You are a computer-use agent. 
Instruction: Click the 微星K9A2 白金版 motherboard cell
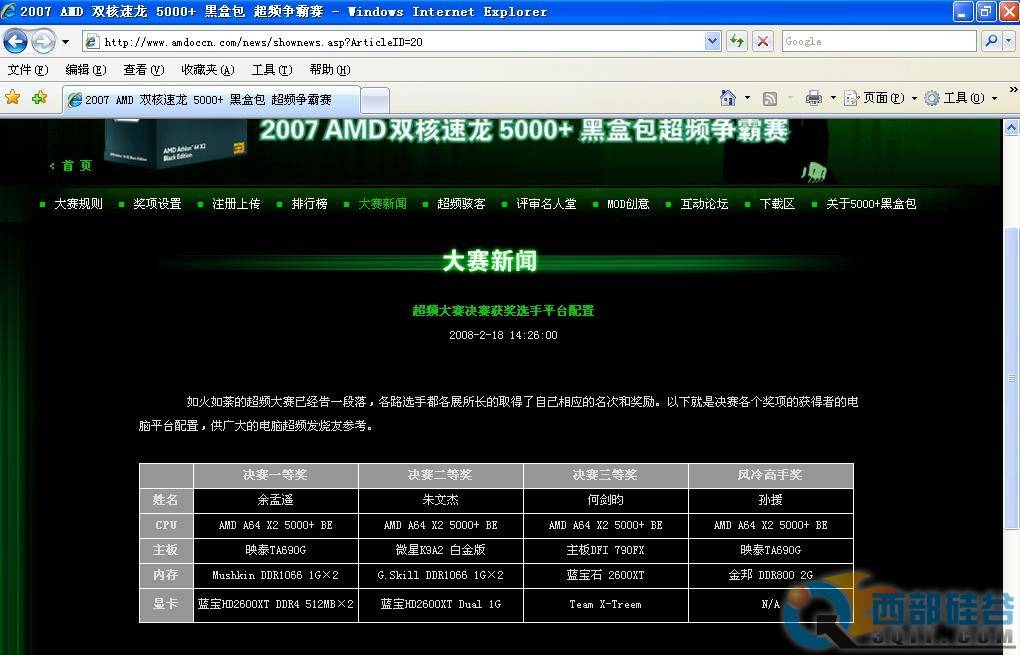click(440, 550)
